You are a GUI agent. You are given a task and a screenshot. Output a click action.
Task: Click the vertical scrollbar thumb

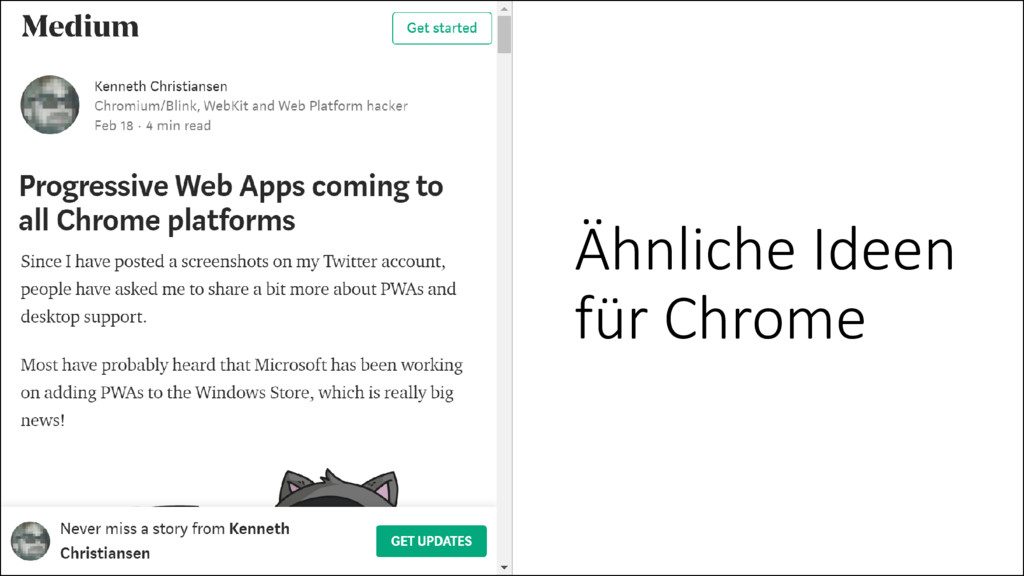504,34
